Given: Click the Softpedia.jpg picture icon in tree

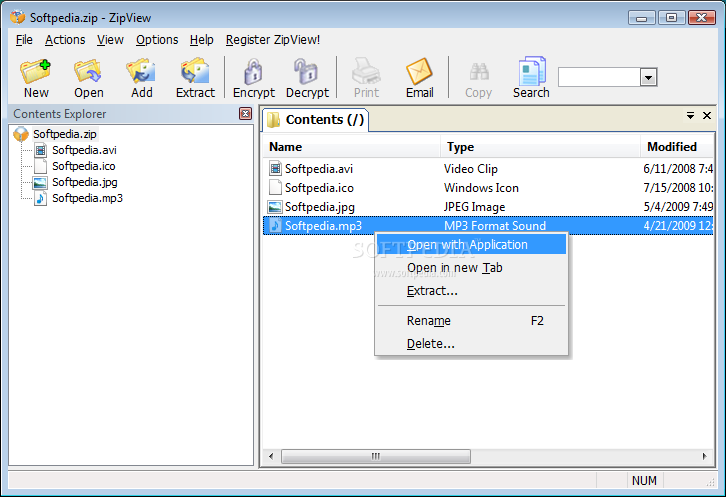Looking at the screenshot, I should click(x=40, y=182).
